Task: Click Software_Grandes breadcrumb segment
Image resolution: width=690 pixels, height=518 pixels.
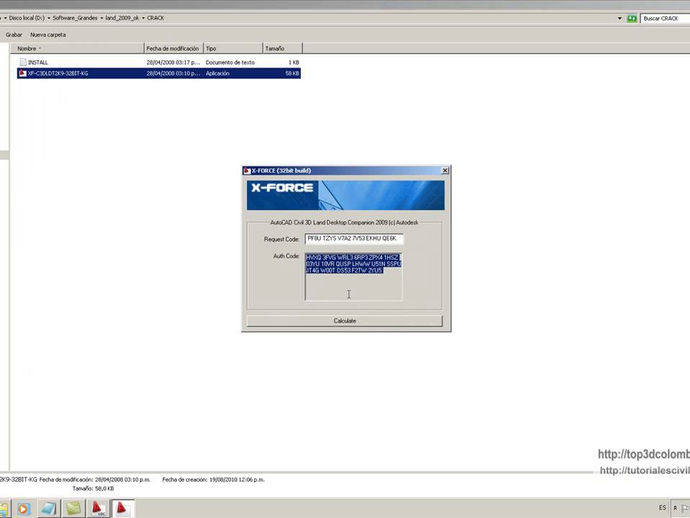Action: (x=75, y=18)
